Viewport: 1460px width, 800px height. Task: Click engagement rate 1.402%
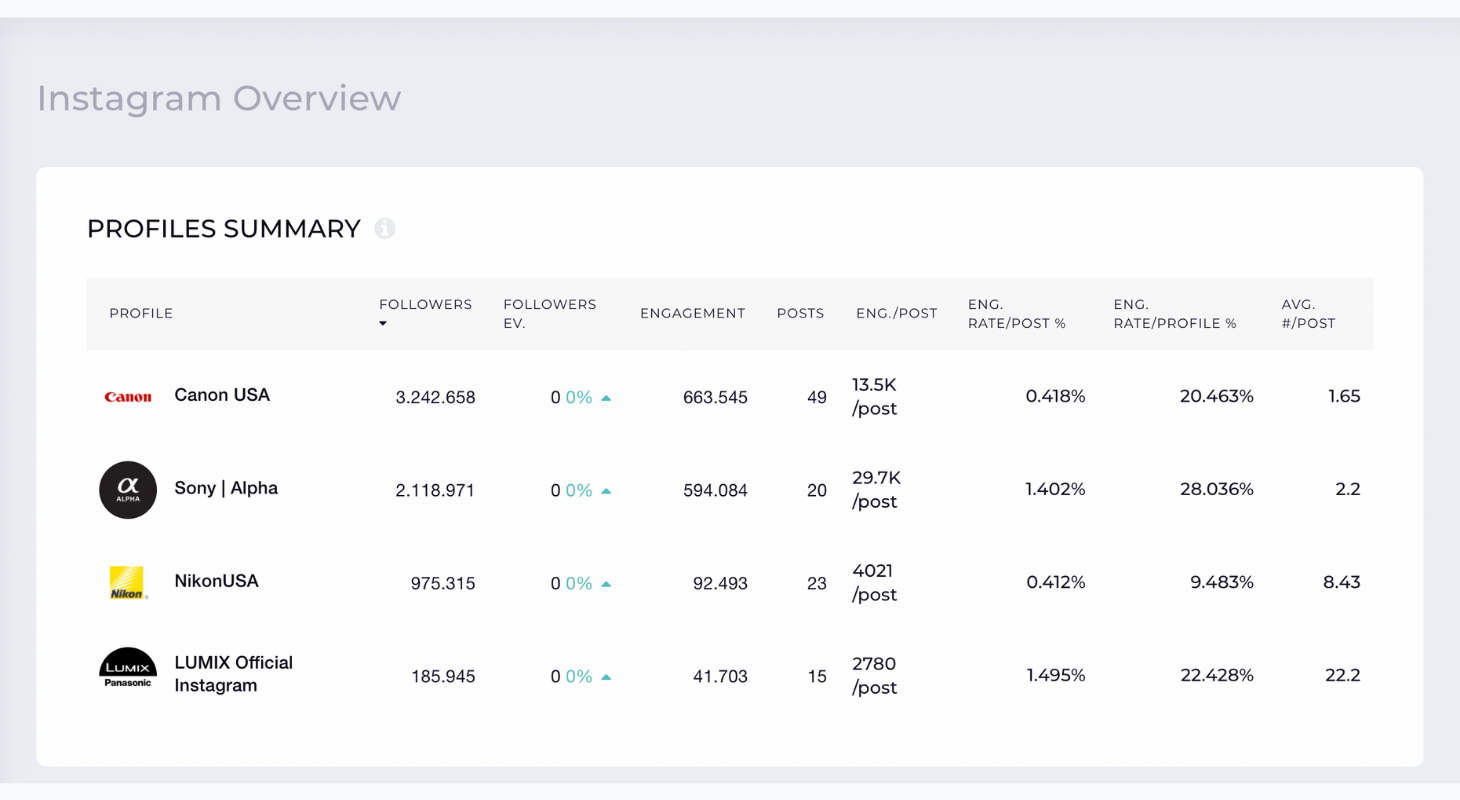point(1055,490)
